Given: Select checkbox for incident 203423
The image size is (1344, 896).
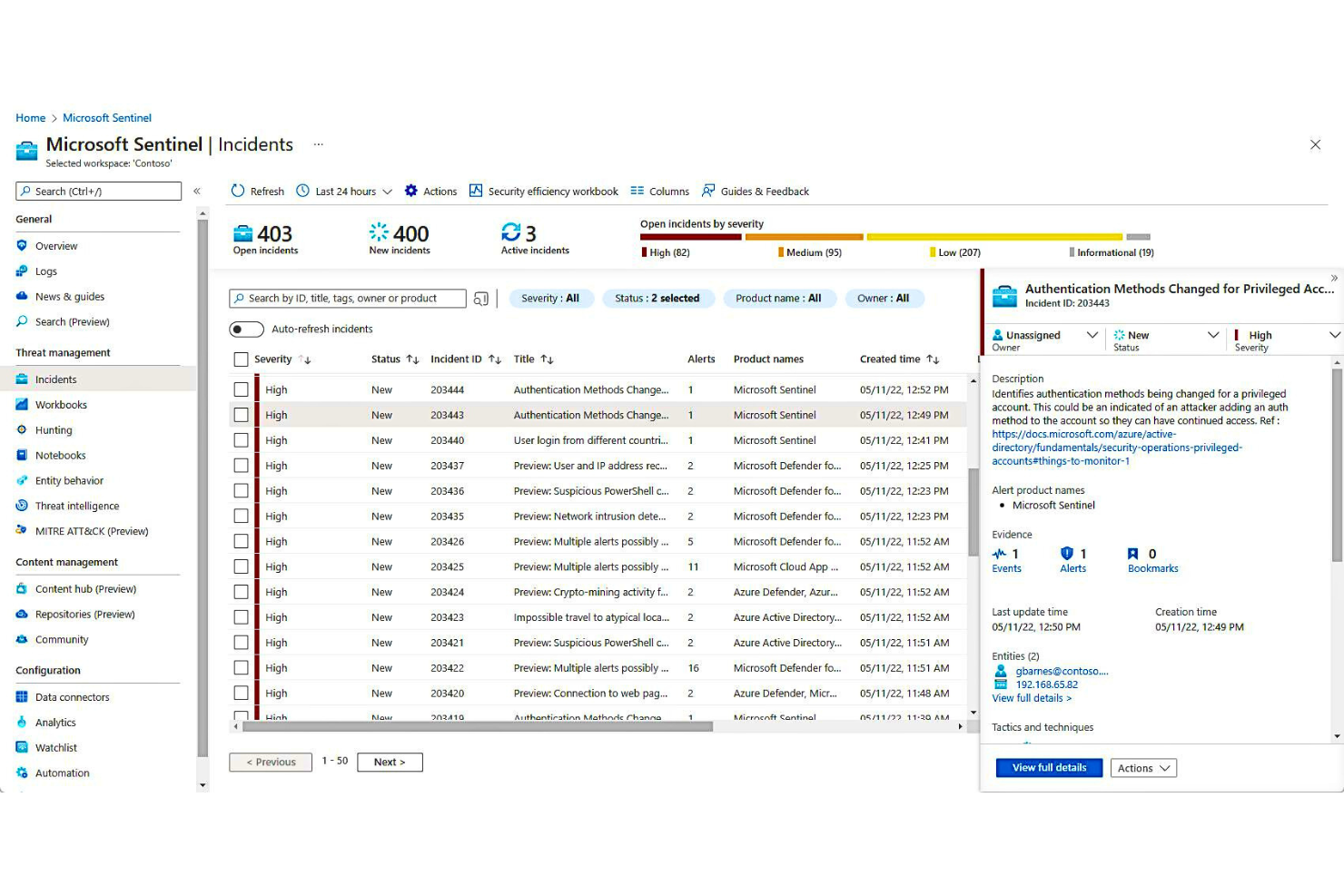Looking at the screenshot, I should click(x=241, y=617).
